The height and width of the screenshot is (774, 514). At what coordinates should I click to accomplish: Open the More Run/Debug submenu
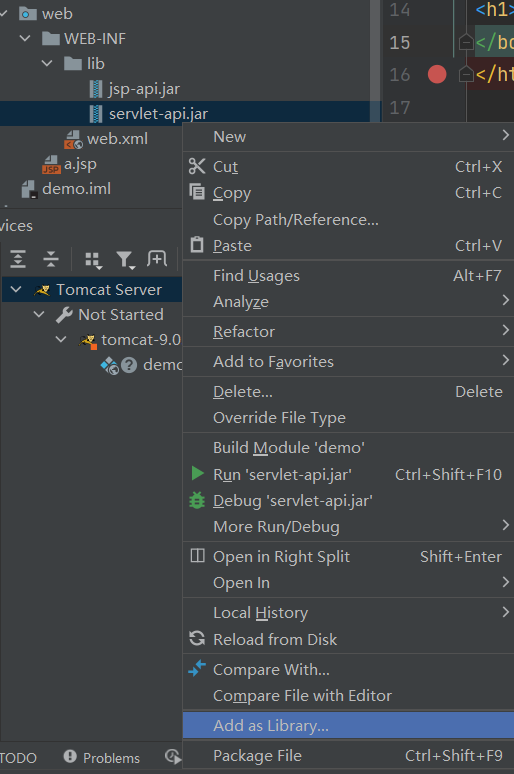click(348, 527)
